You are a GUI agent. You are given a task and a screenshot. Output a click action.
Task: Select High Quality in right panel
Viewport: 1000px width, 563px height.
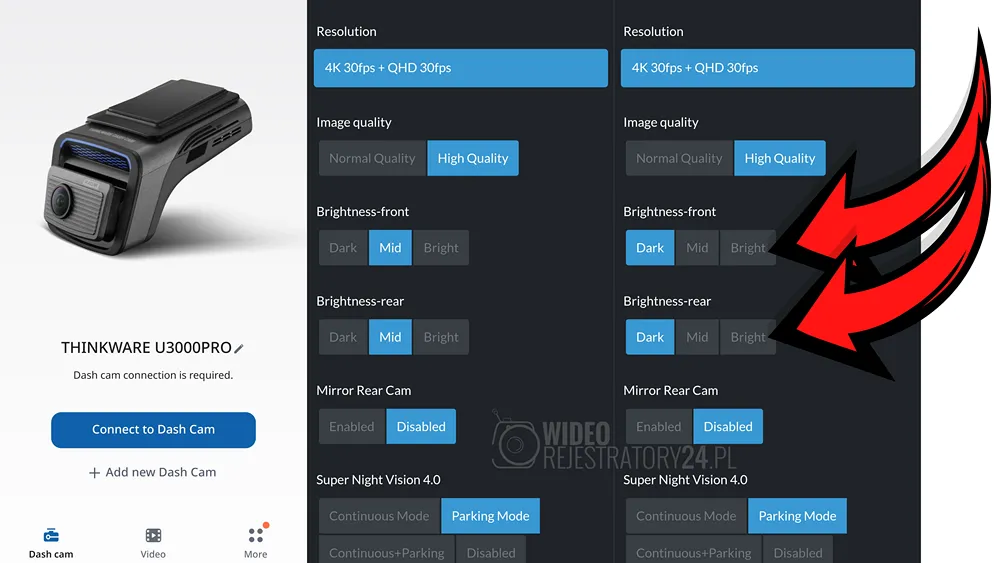pos(779,158)
